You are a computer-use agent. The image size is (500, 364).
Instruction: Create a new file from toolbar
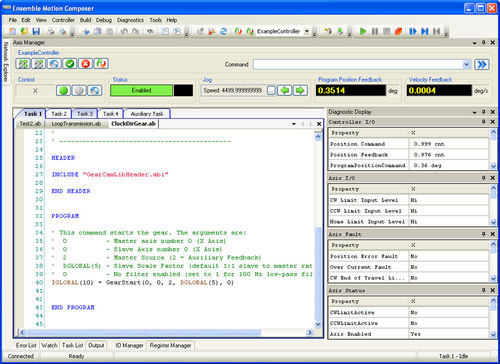[12, 31]
